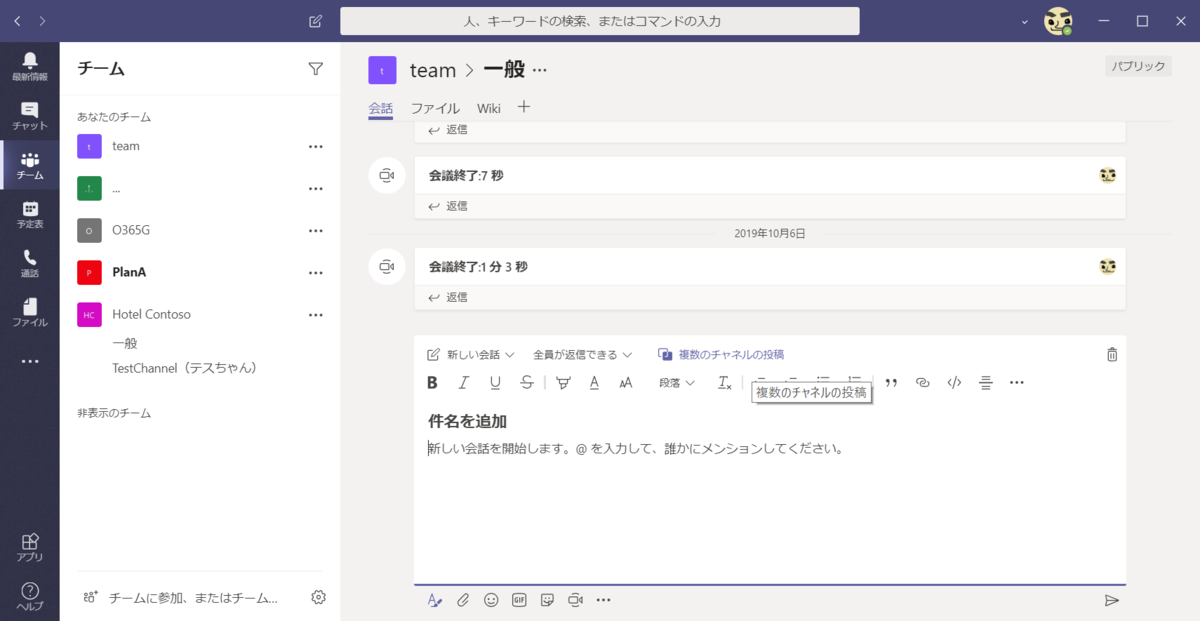Insert a link in the message
Screen dimensions: 1200x621
922,382
